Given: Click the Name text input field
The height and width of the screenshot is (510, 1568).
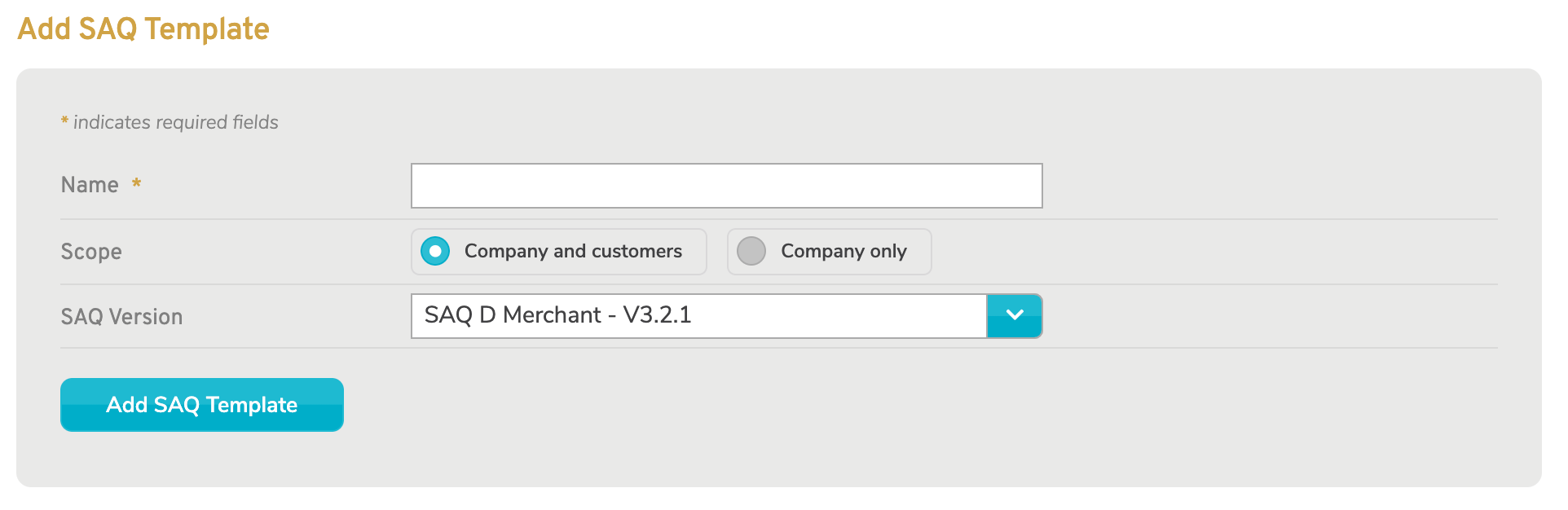Looking at the screenshot, I should [x=726, y=186].
